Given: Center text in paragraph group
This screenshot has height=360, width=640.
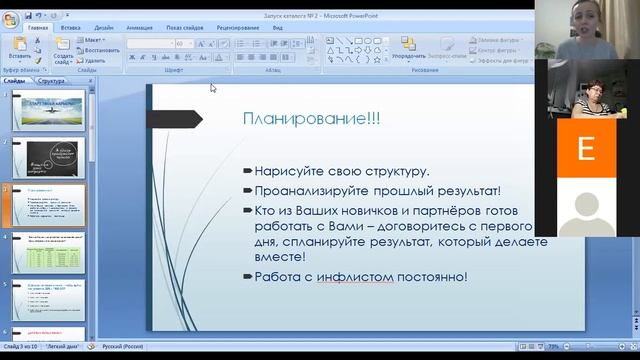Looking at the screenshot, I should (251, 57).
